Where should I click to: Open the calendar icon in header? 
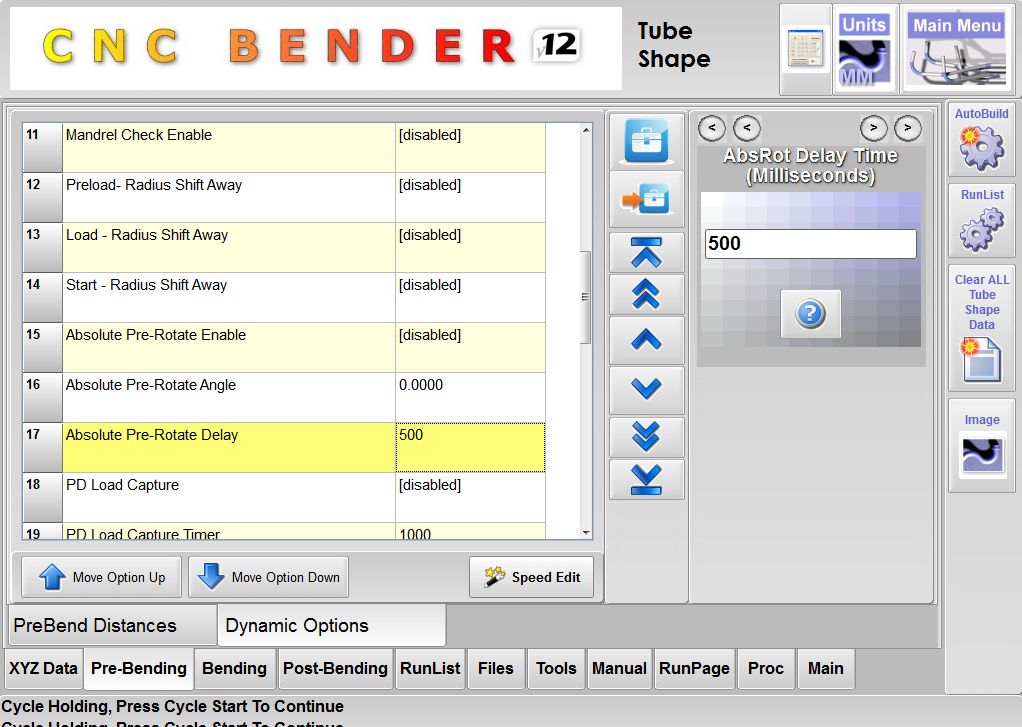coord(805,50)
